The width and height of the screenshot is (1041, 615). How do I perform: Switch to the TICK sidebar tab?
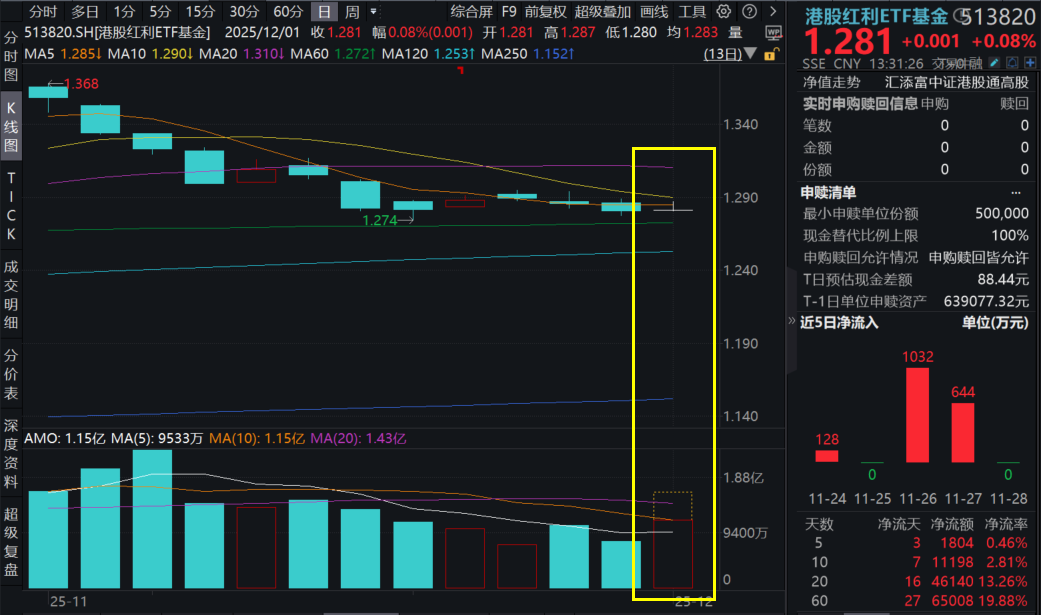(x=12, y=205)
